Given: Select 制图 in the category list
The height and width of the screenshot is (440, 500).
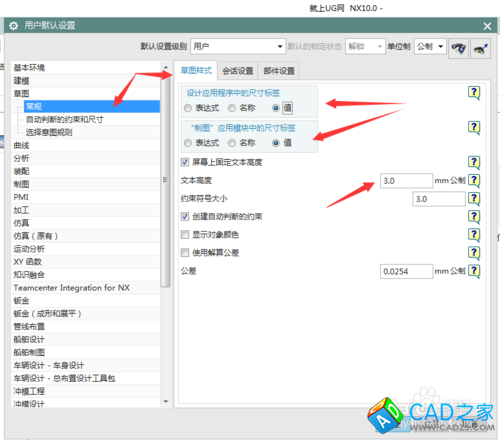Looking at the screenshot, I should [x=21, y=184].
